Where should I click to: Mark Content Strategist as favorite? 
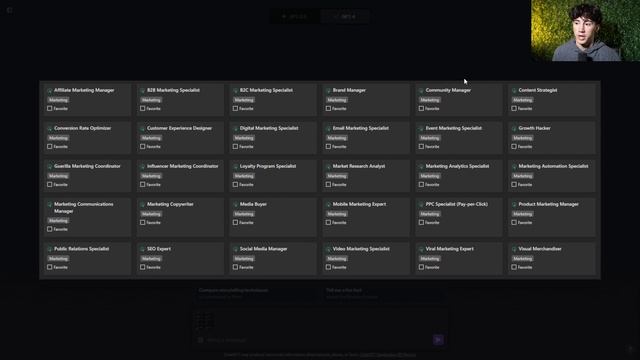(514, 108)
